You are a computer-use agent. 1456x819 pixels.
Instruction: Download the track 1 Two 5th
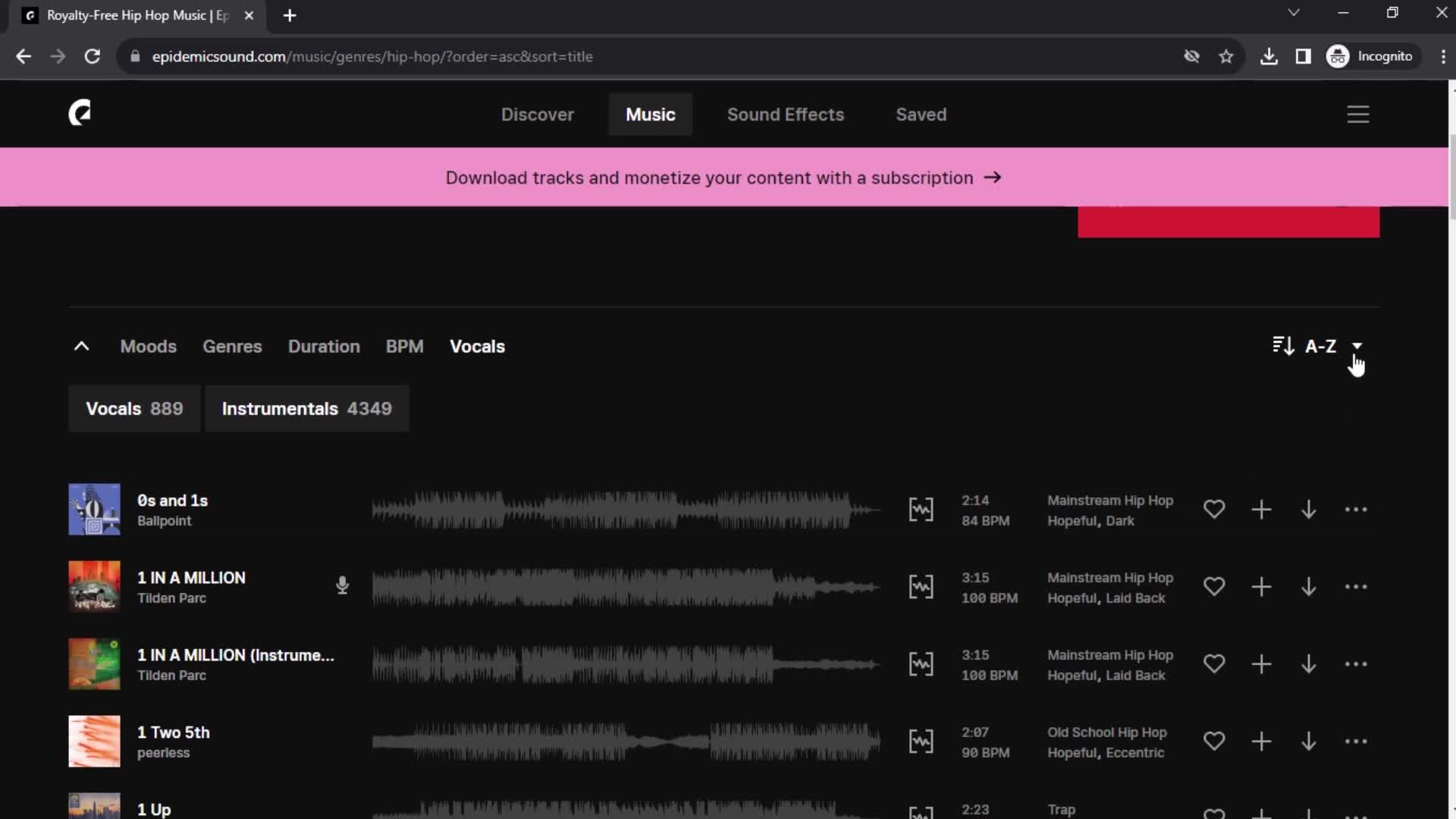point(1309,742)
